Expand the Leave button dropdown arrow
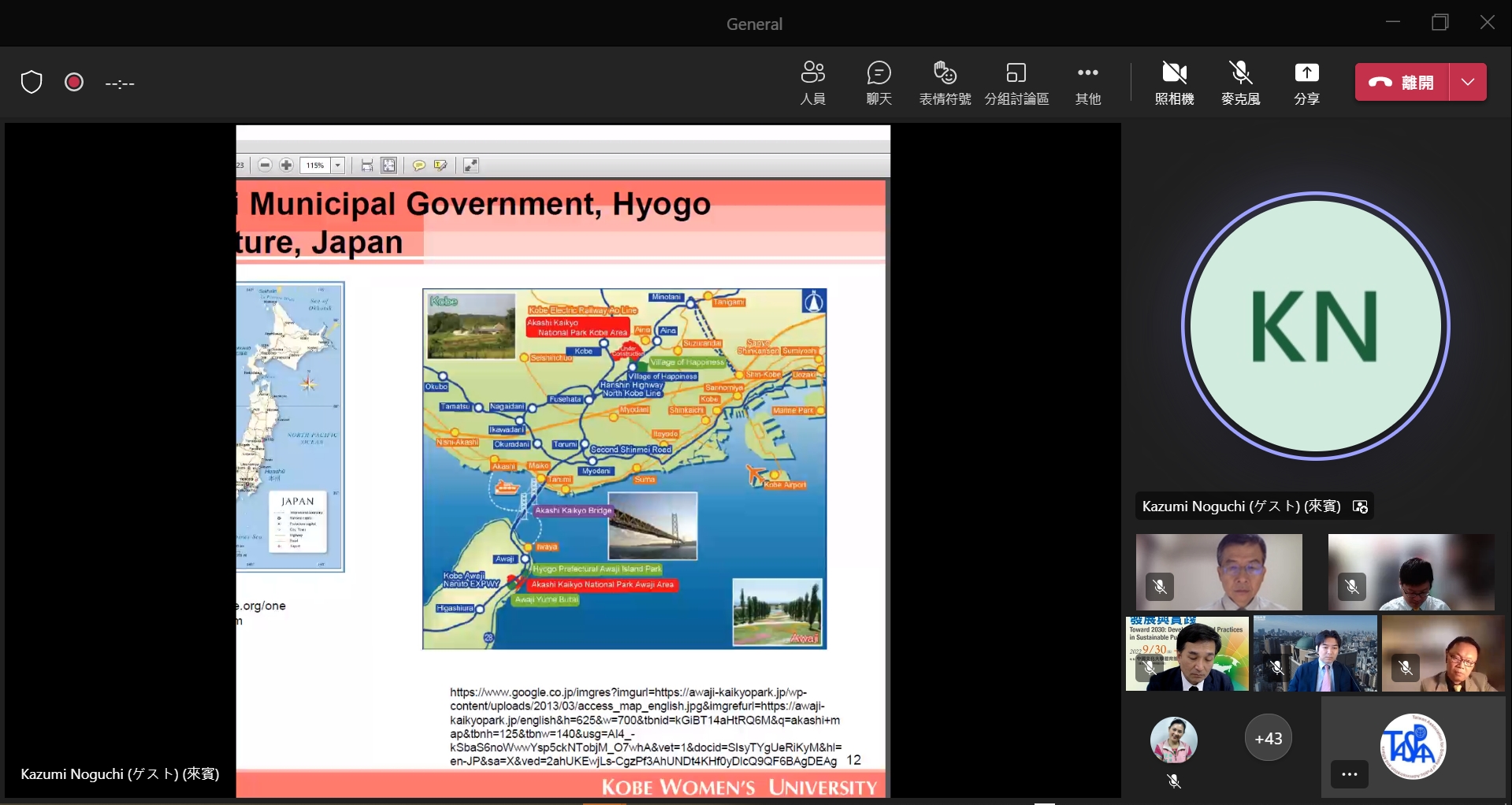Viewport: 1512px width, 805px height. tap(1468, 83)
